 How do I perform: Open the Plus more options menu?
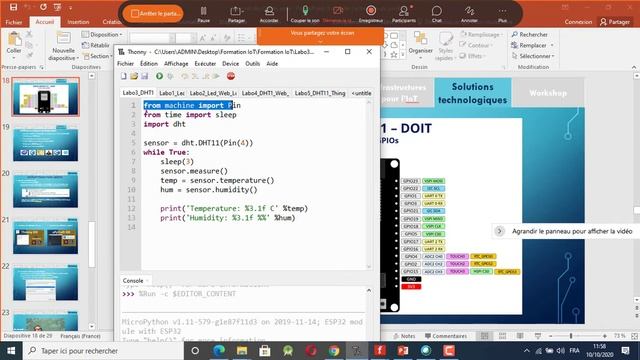(x=502, y=14)
